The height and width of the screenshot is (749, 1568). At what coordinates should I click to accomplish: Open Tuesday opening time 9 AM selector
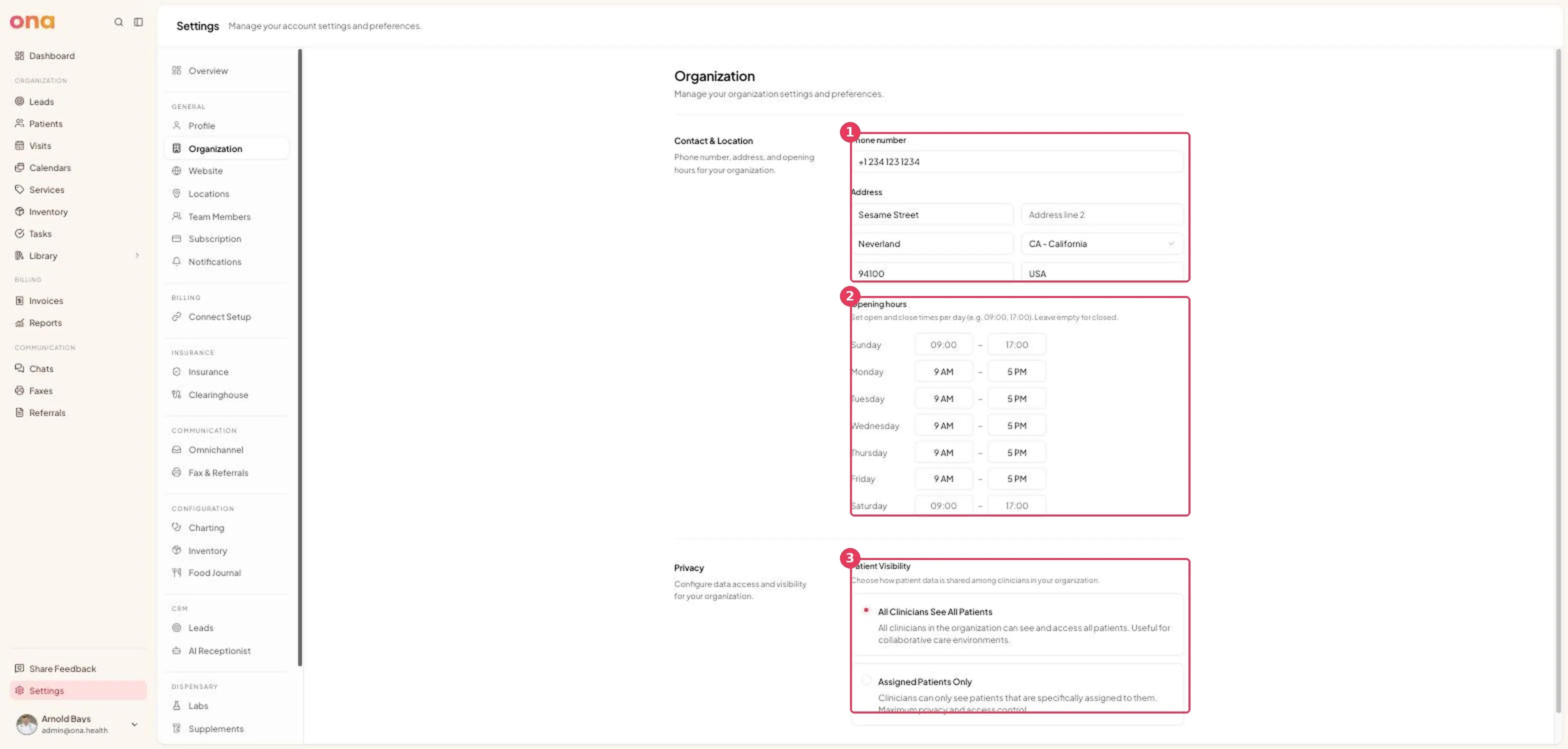943,399
